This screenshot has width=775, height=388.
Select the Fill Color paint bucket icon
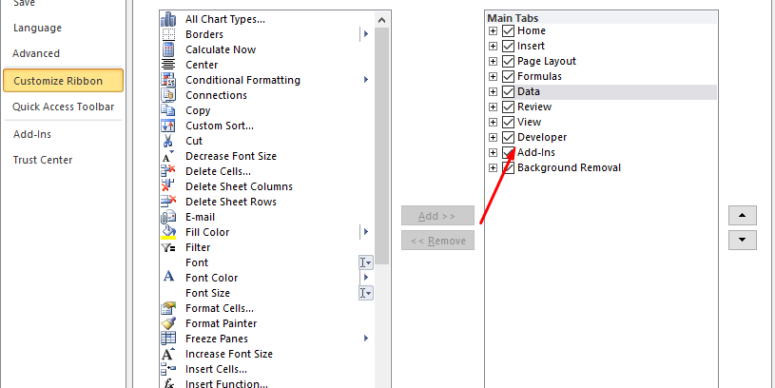(x=169, y=232)
